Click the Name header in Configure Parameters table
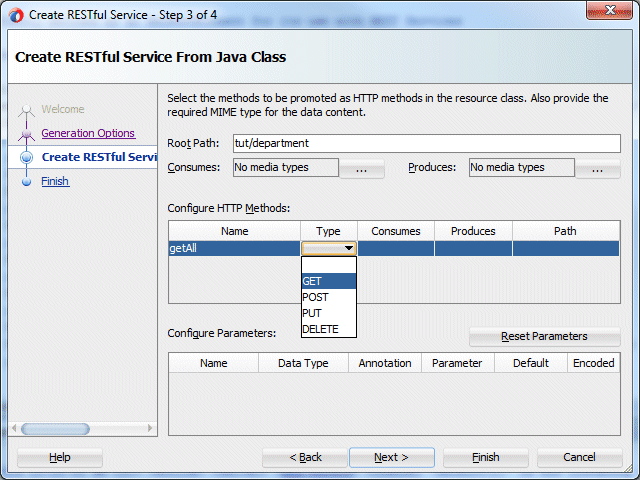 [x=213, y=363]
